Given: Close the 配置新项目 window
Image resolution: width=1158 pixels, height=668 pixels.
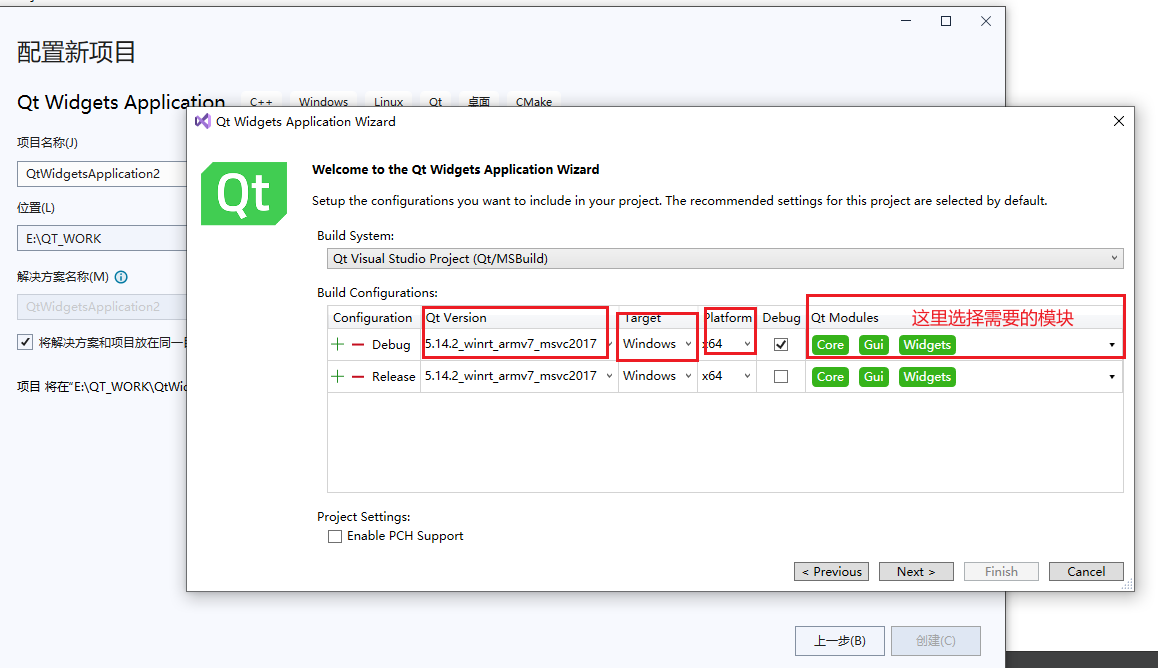Looking at the screenshot, I should tap(986, 21).
